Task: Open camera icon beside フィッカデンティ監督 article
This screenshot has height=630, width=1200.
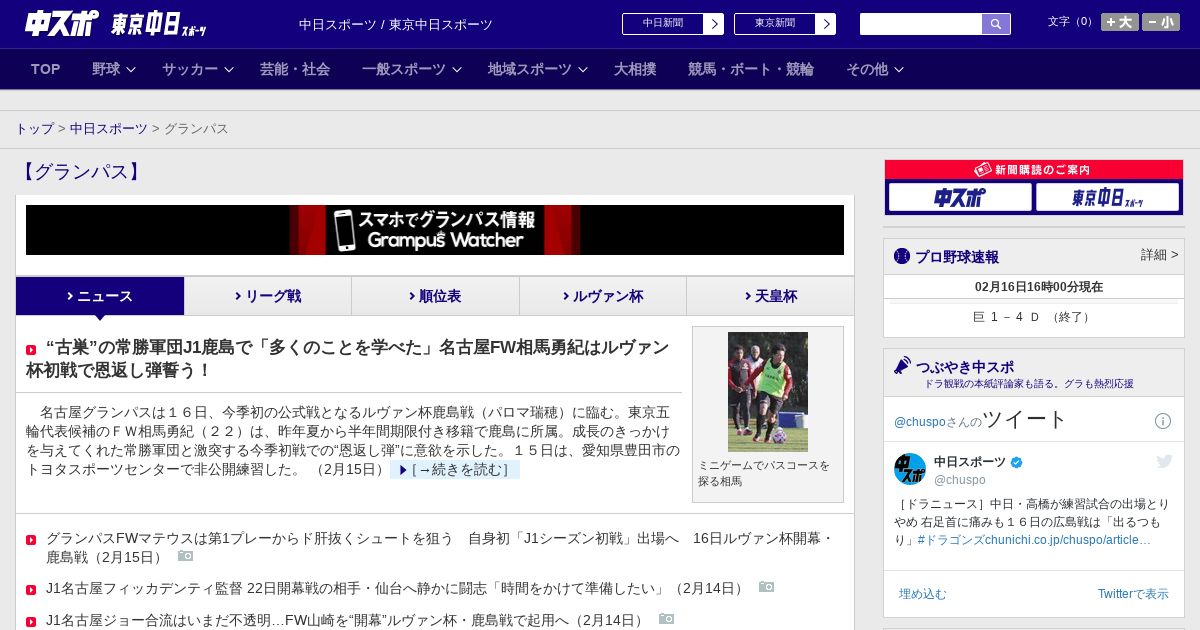Action: pos(766,587)
